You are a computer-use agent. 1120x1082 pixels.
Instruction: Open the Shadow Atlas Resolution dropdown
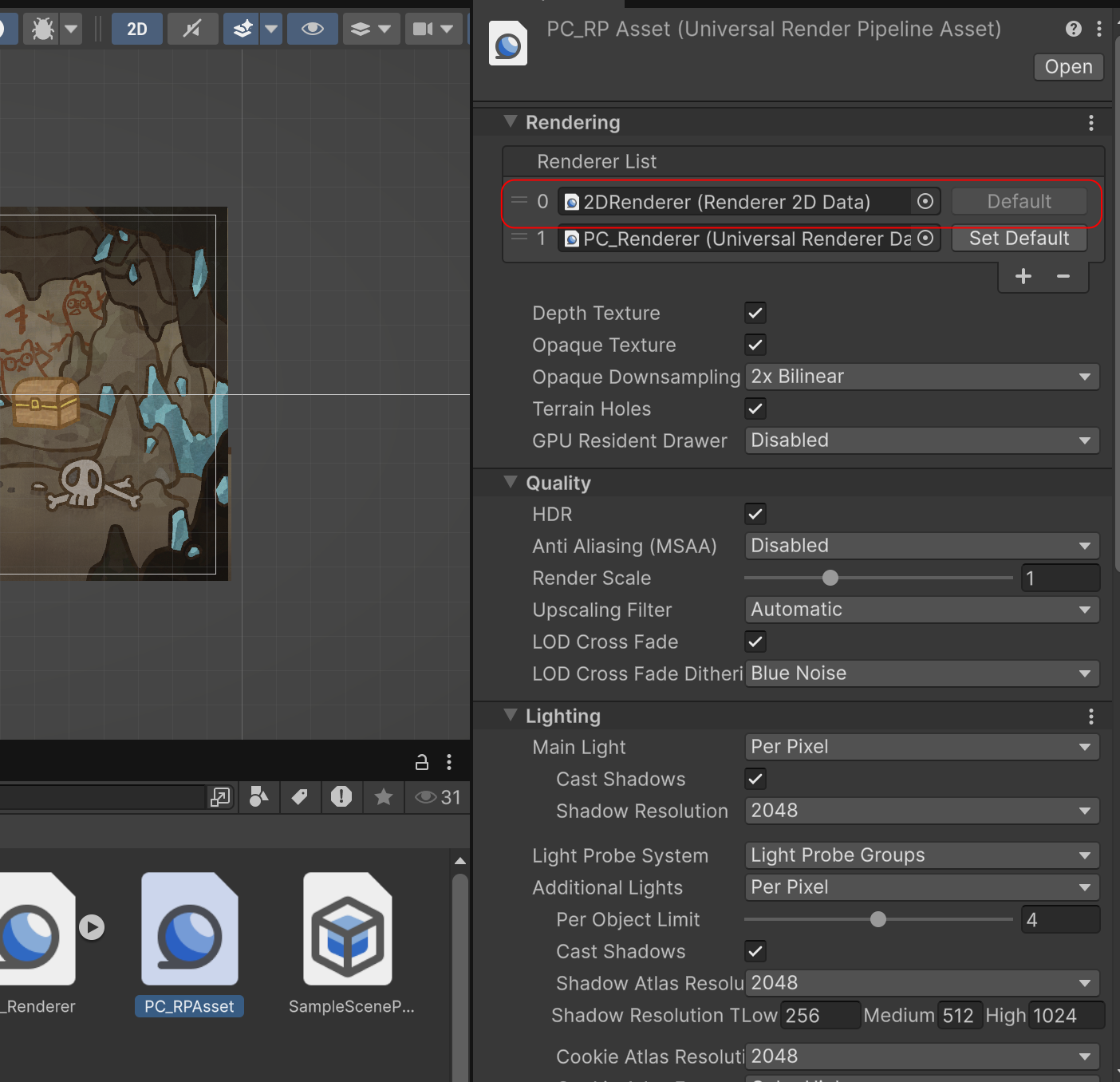point(922,983)
